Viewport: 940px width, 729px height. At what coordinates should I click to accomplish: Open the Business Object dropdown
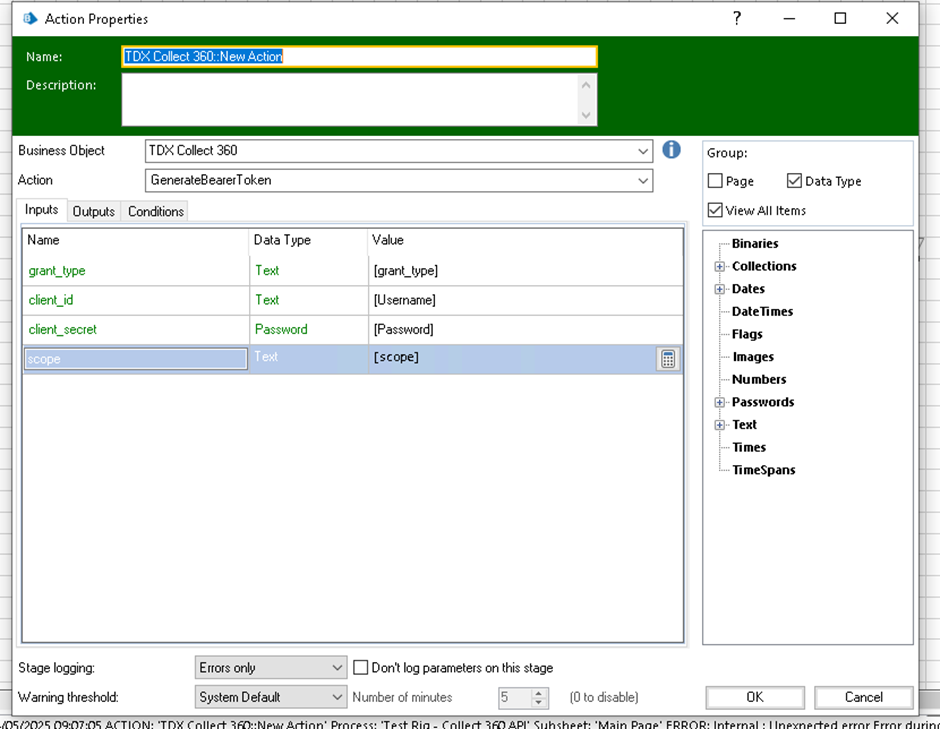(x=642, y=151)
